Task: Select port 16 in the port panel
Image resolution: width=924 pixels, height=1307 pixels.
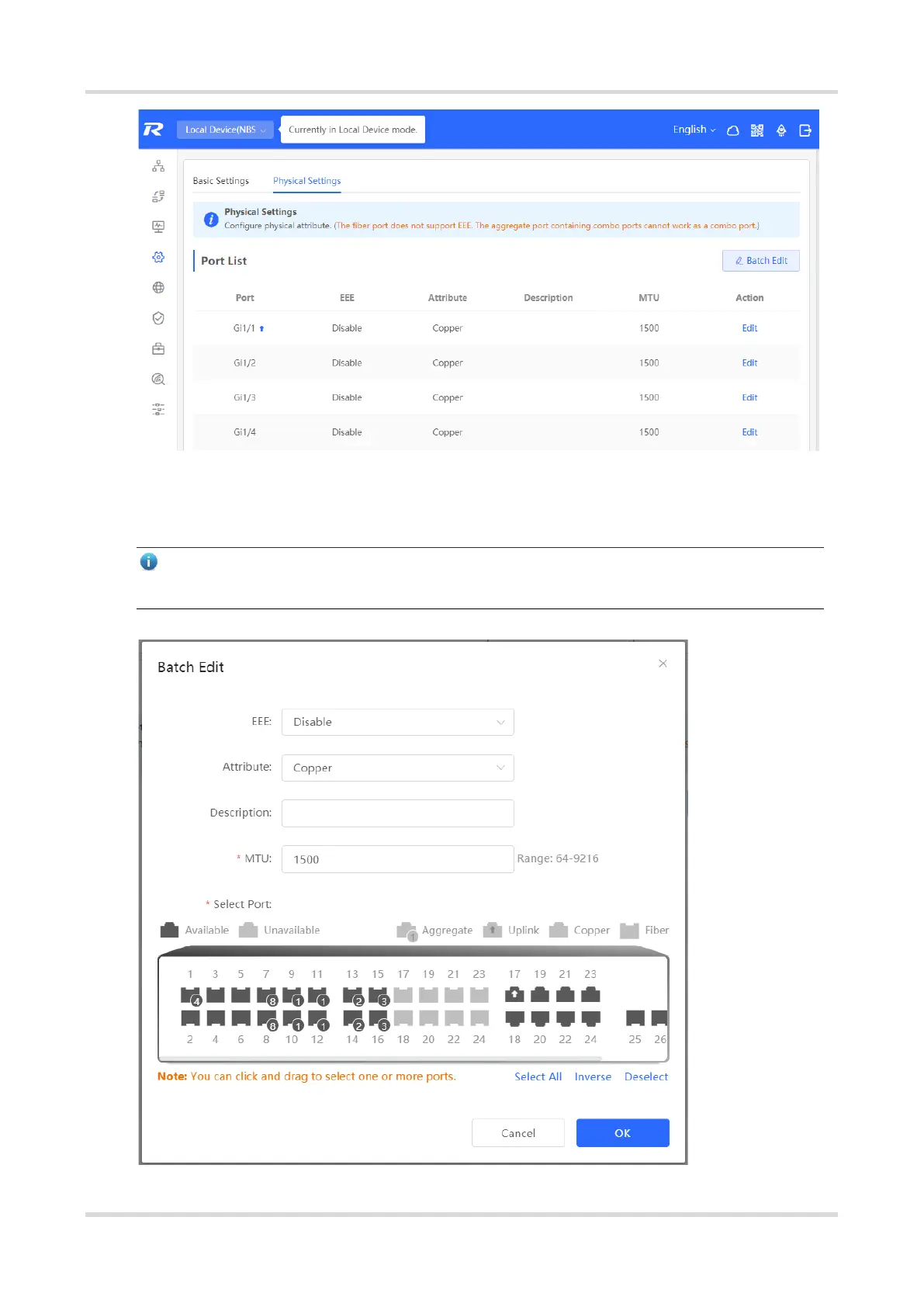Action: tap(378, 1019)
